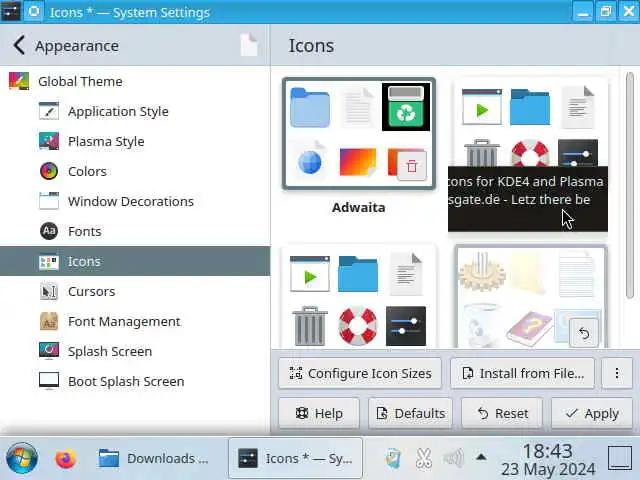640x480 pixels.
Task: Open Boot Splash Screen settings
Action: tap(135, 381)
